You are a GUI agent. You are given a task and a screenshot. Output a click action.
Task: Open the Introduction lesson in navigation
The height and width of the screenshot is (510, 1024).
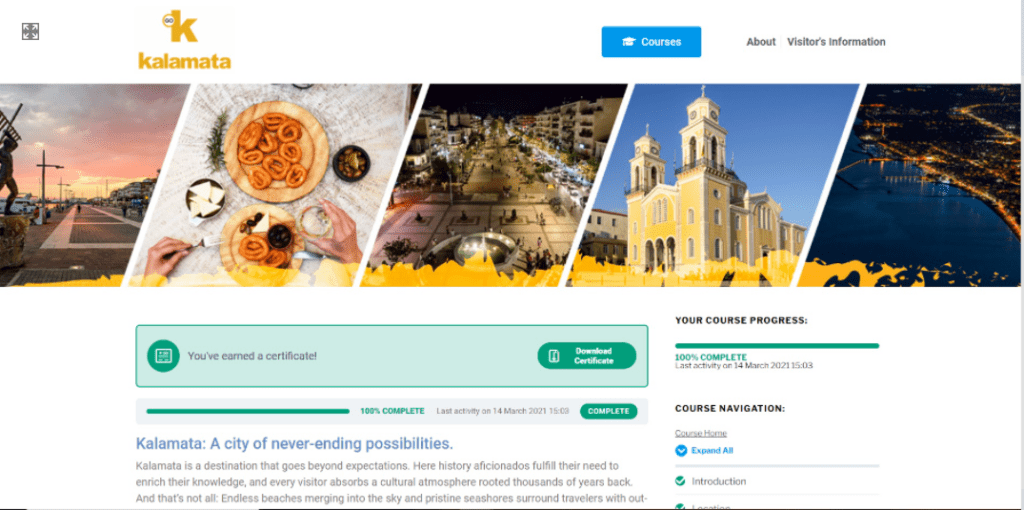tap(718, 481)
